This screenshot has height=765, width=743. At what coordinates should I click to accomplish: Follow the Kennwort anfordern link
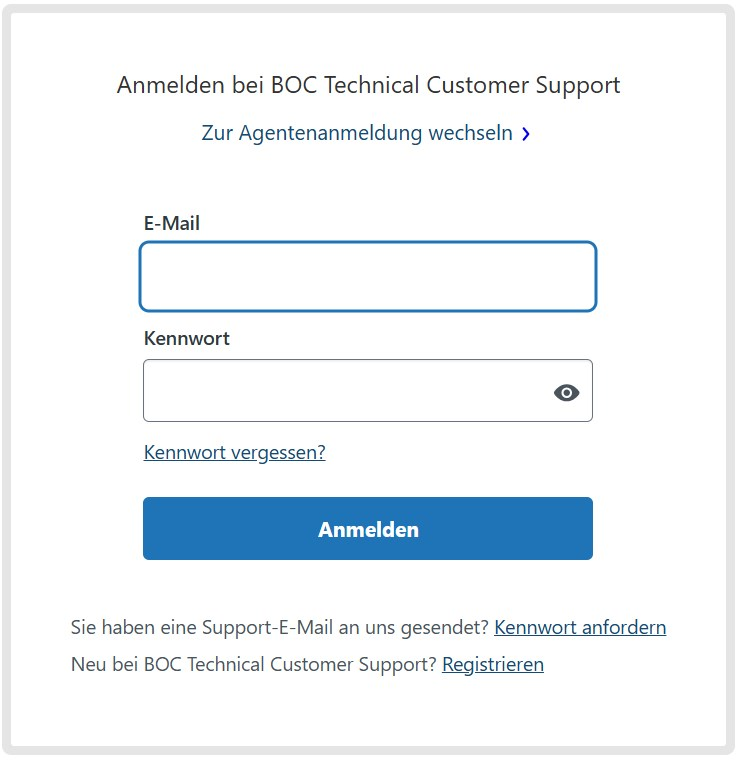click(x=580, y=627)
